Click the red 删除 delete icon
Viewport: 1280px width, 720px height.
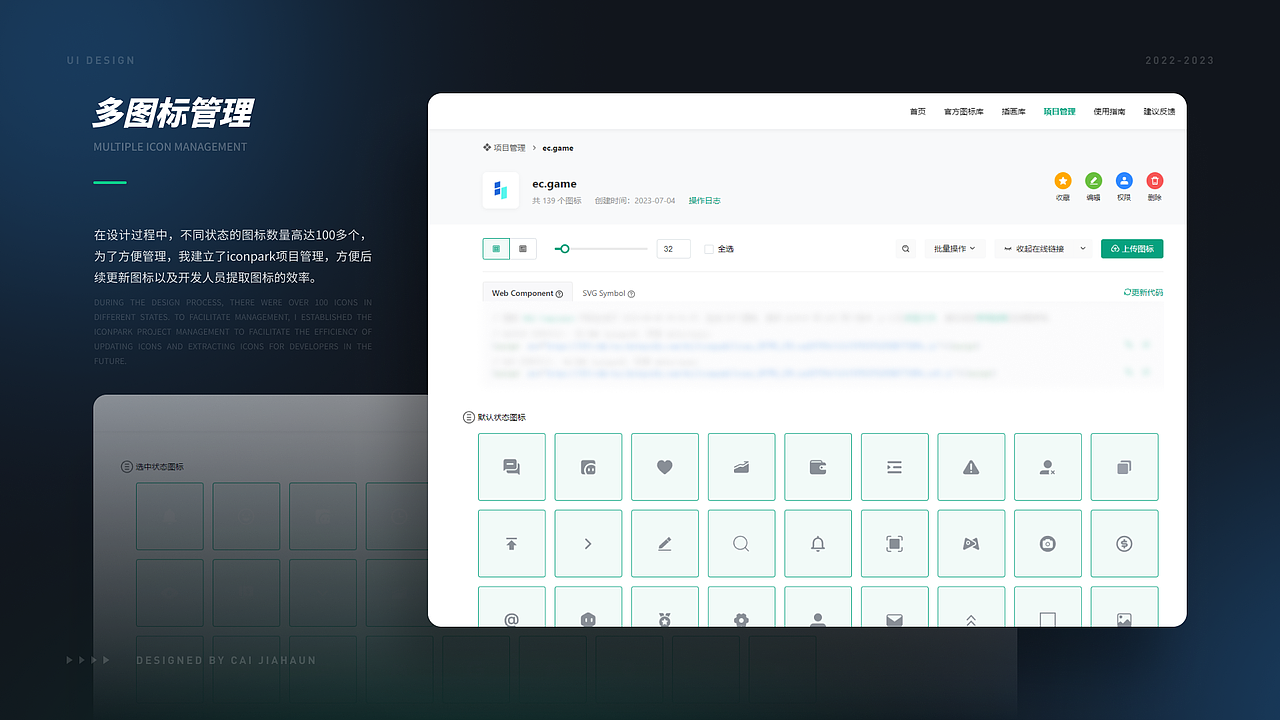(1155, 182)
